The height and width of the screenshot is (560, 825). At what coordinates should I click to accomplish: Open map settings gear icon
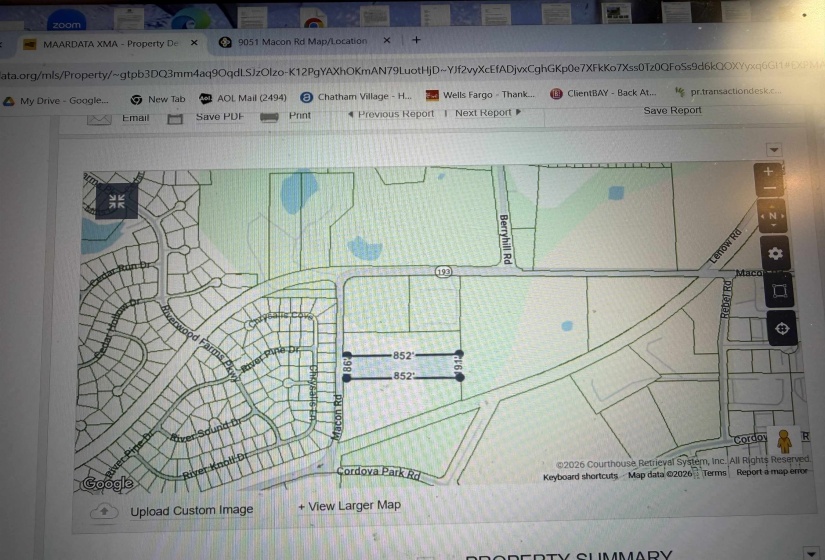[776, 254]
